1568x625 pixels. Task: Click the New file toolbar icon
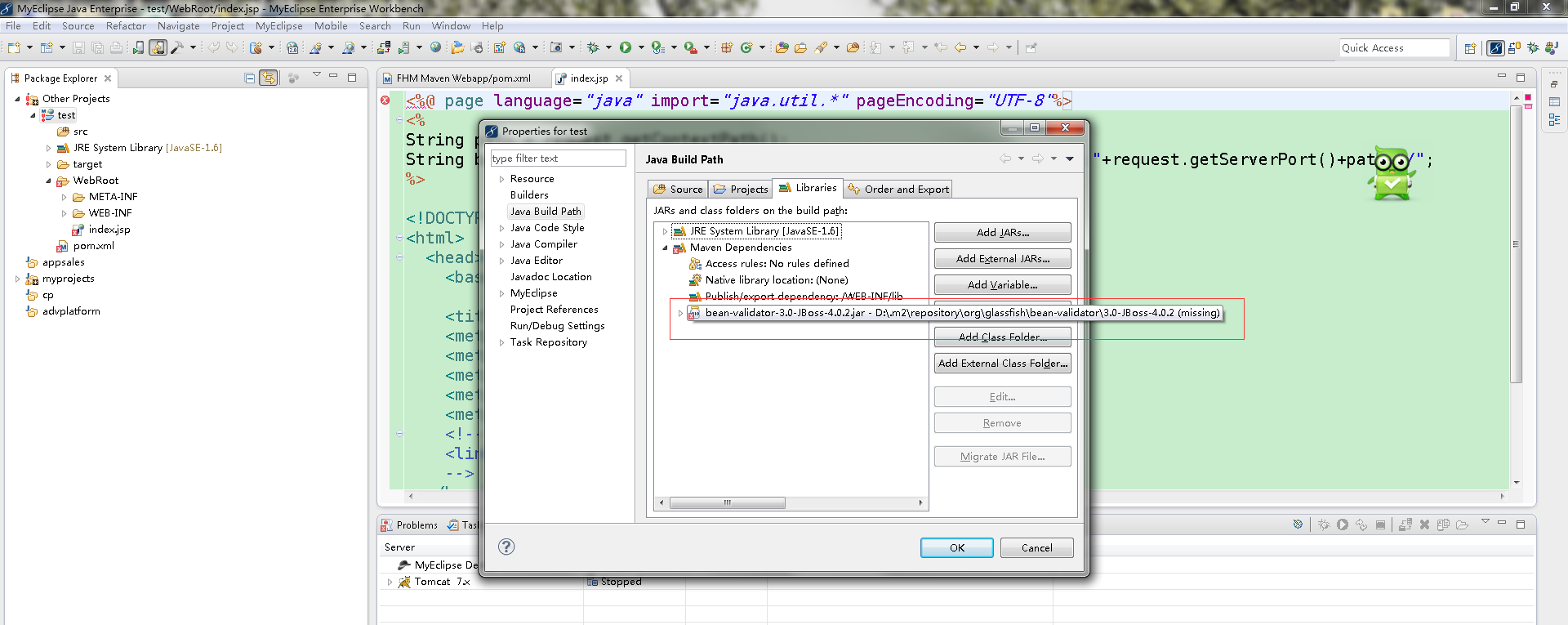[x=14, y=47]
